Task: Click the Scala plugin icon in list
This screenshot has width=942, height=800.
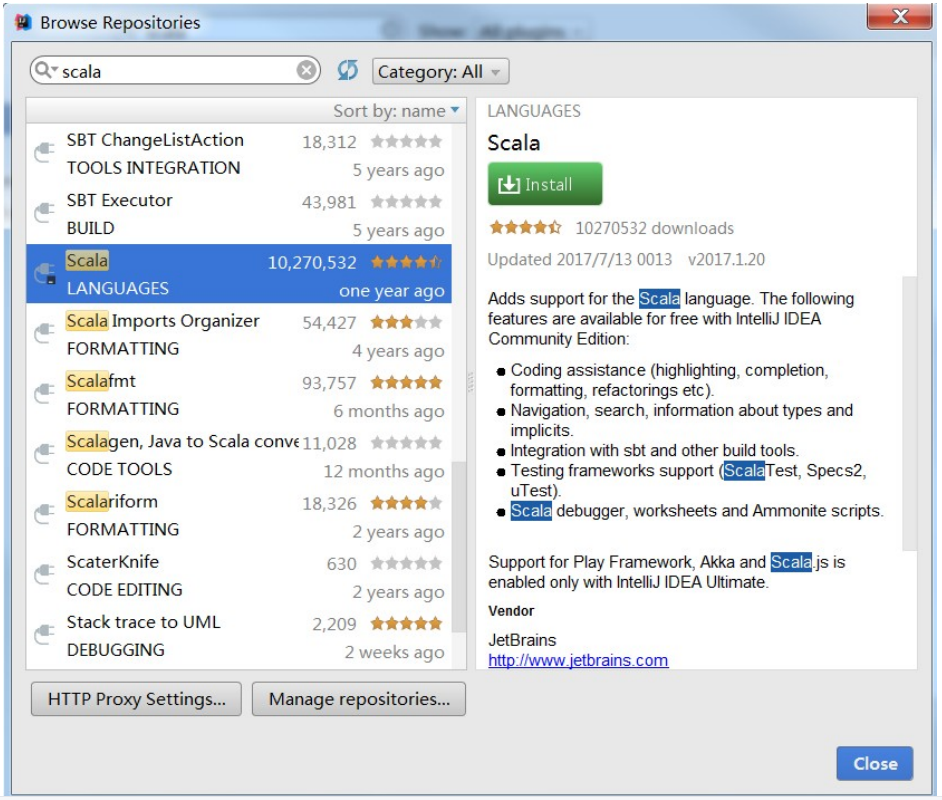Action: point(45,274)
